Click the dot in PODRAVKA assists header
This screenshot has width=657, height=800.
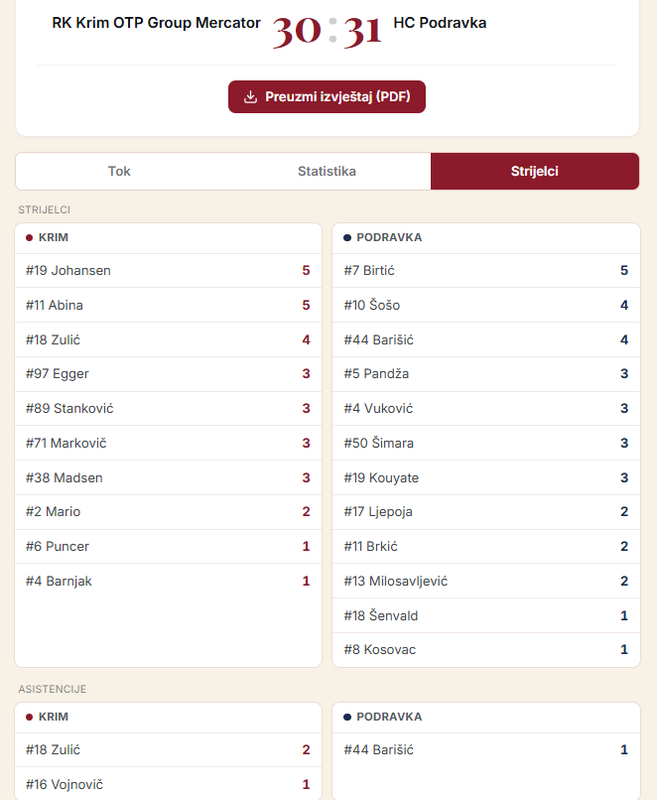click(347, 717)
